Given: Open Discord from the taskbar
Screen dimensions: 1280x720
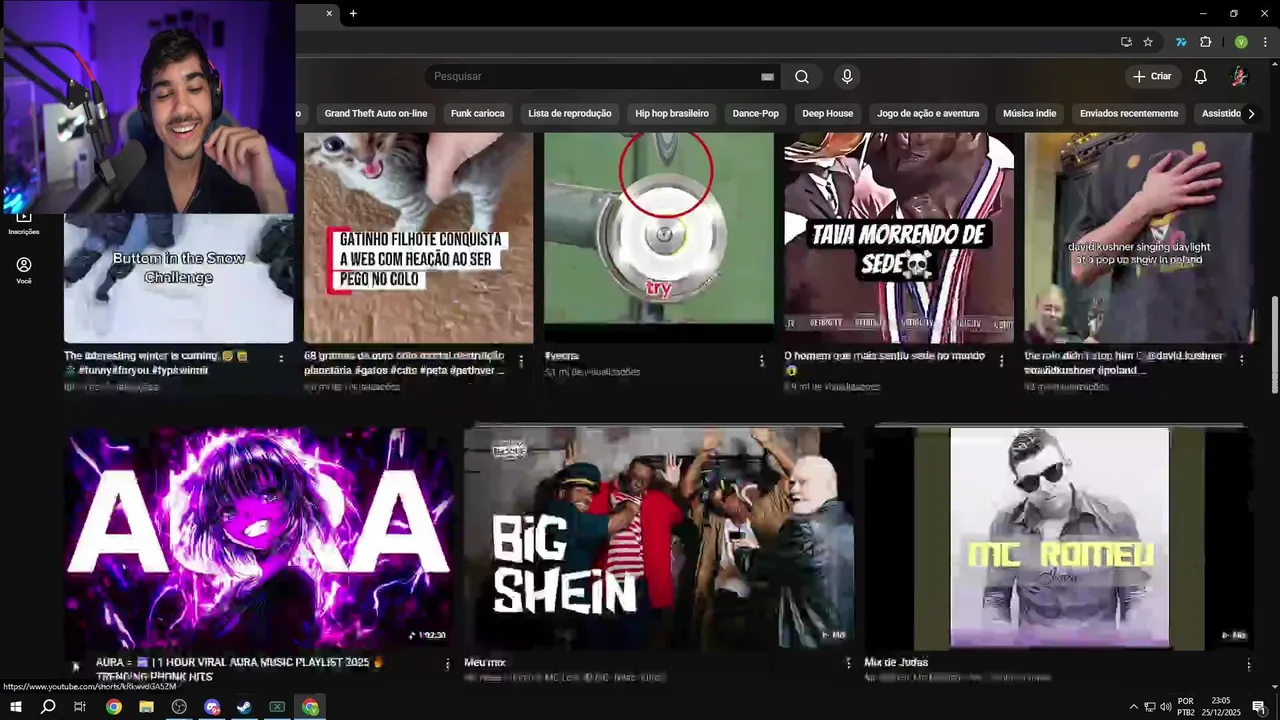Looking at the screenshot, I should click(x=212, y=707).
